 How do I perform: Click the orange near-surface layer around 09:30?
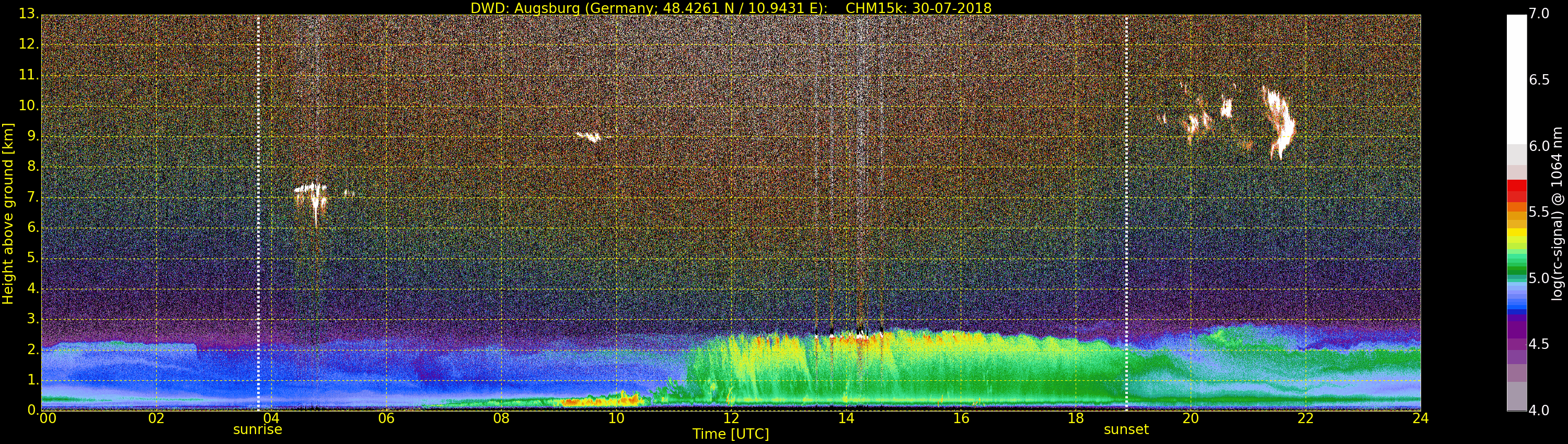pyautogui.click(x=599, y=400)
